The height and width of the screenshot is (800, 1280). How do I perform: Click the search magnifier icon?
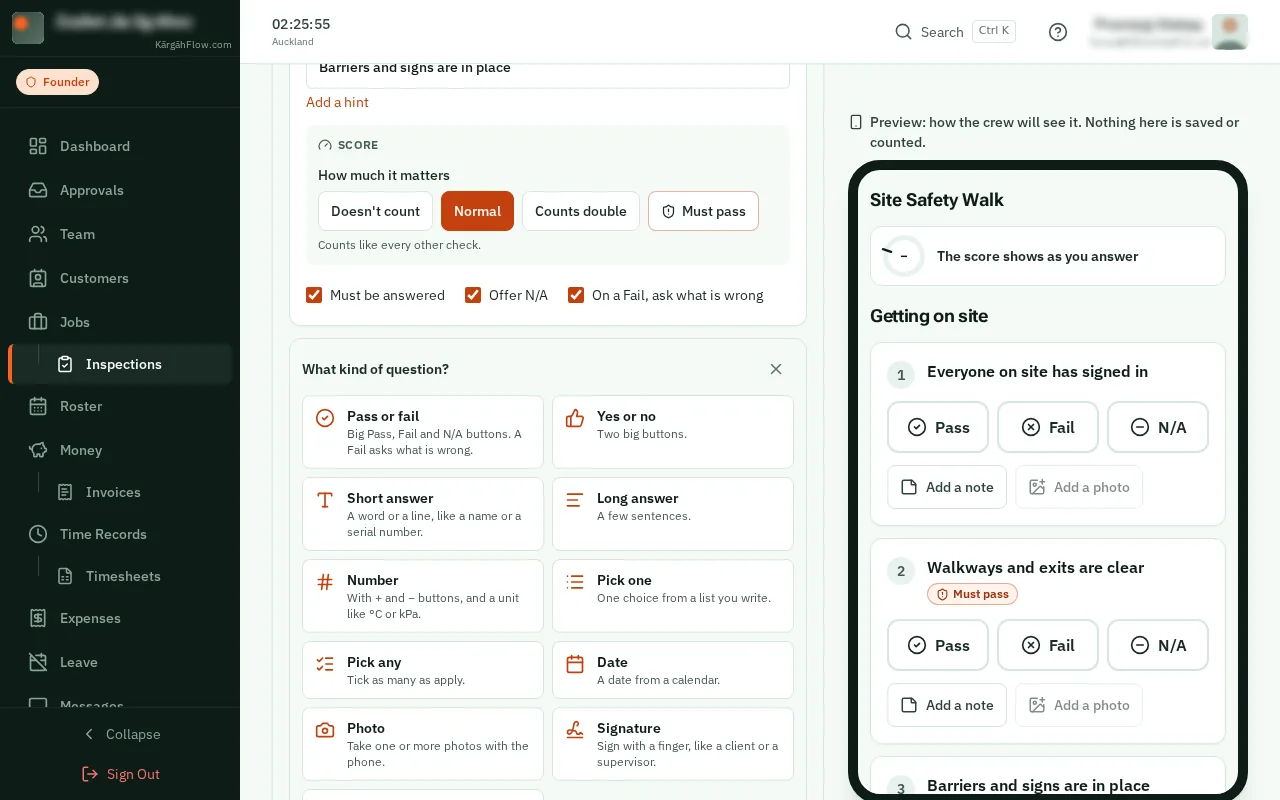click(904, 32)
